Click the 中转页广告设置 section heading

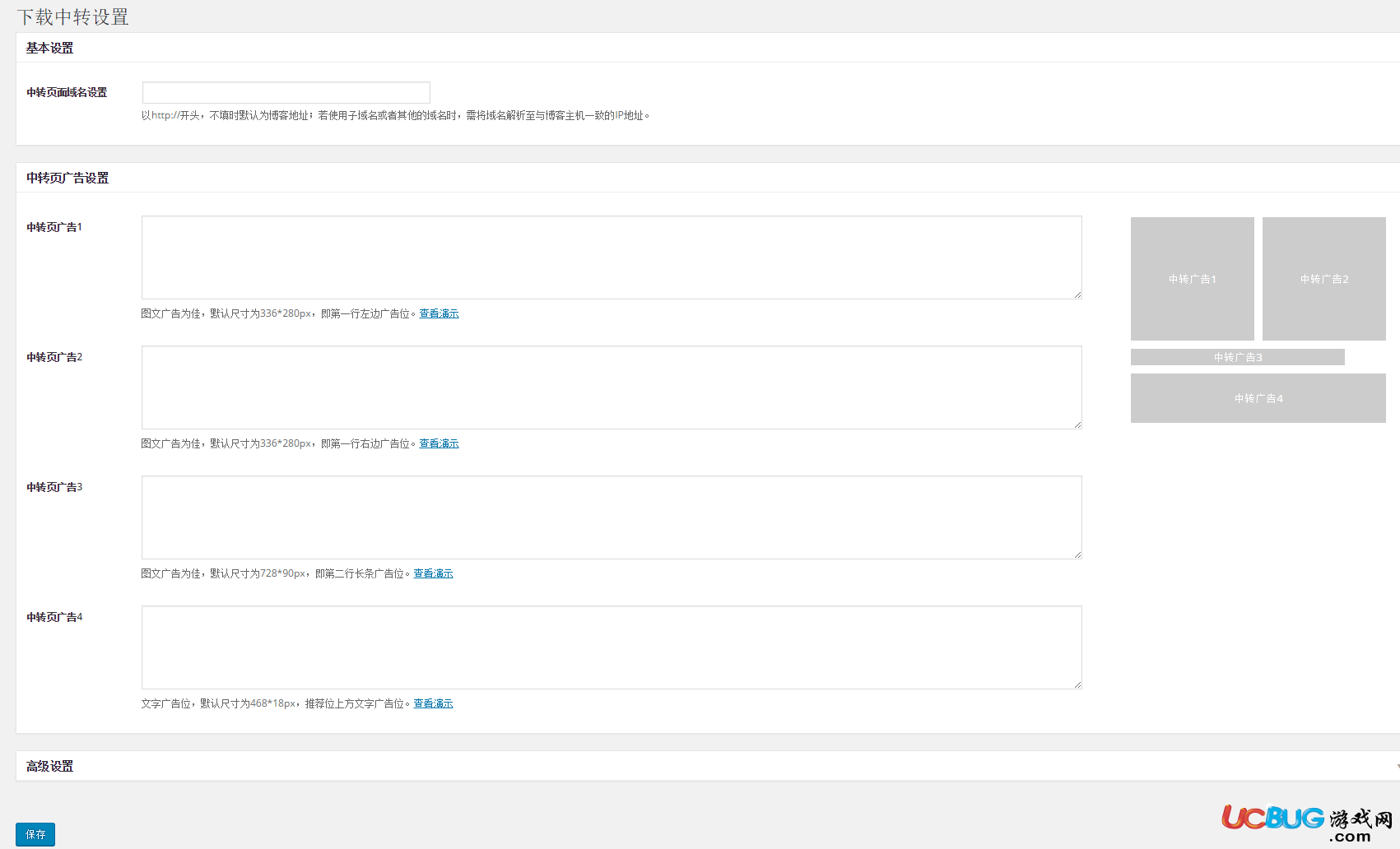pyautogui.click(x=67, y=178)
